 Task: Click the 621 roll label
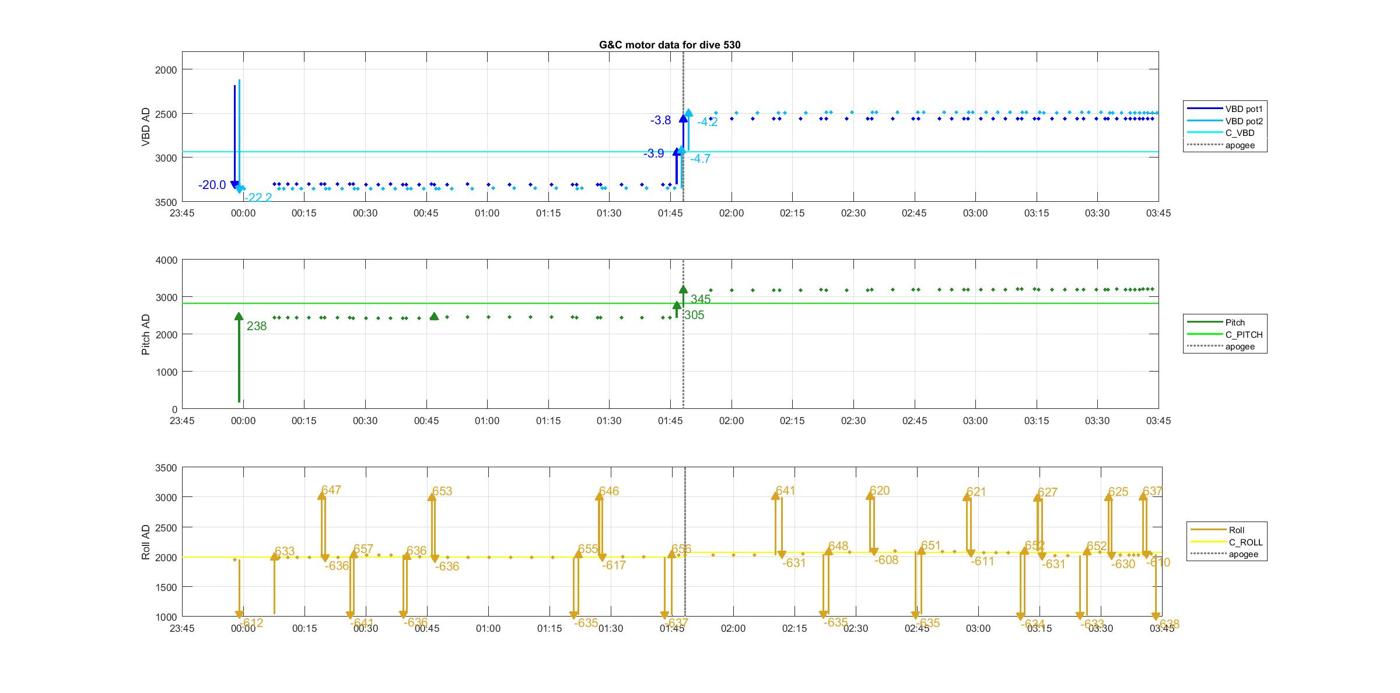[x=976, y=491]
